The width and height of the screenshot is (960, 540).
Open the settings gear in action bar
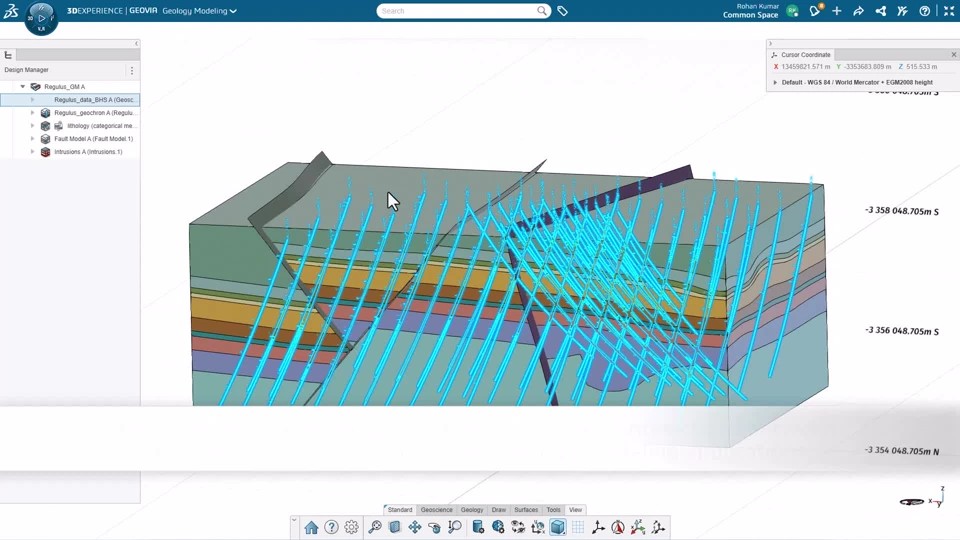(351, 527)
